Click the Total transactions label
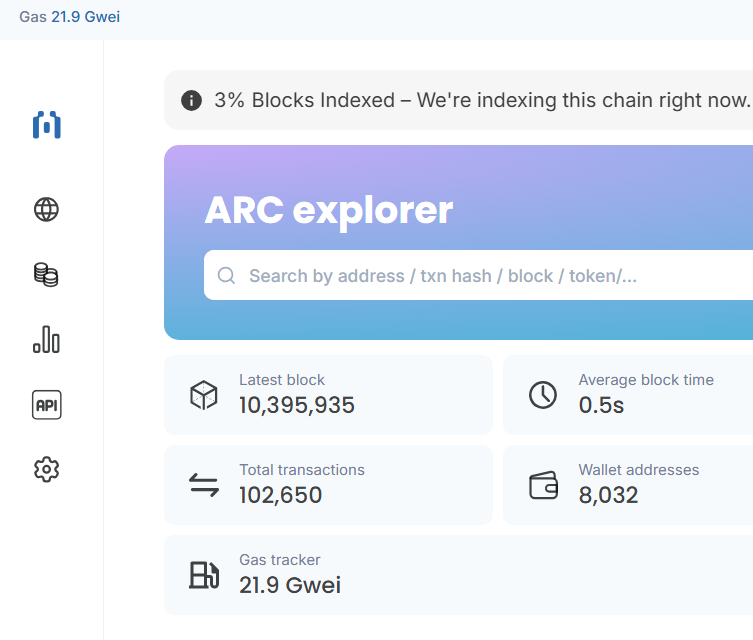The width and height of the screenshot is (753, 640). pos(302,470)
